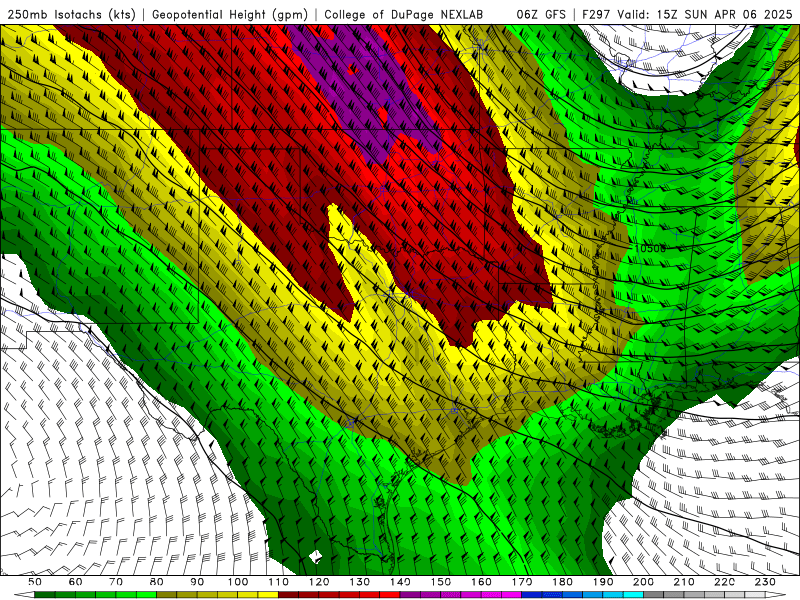Click the 140 value on the color scale
This screenshot has height=600, width=800.
pos(400,582)
